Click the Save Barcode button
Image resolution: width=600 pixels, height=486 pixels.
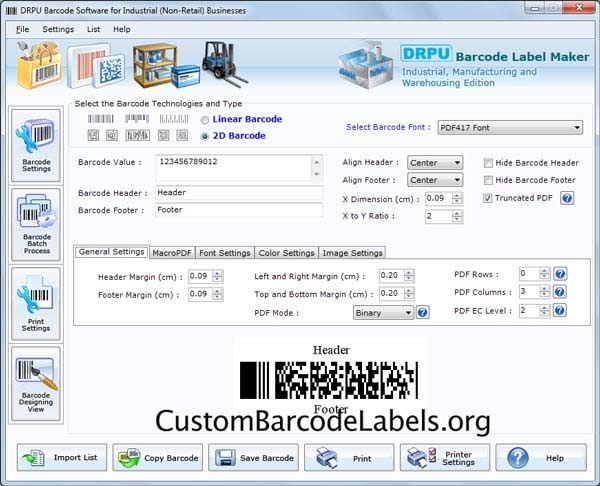(253, 457)
